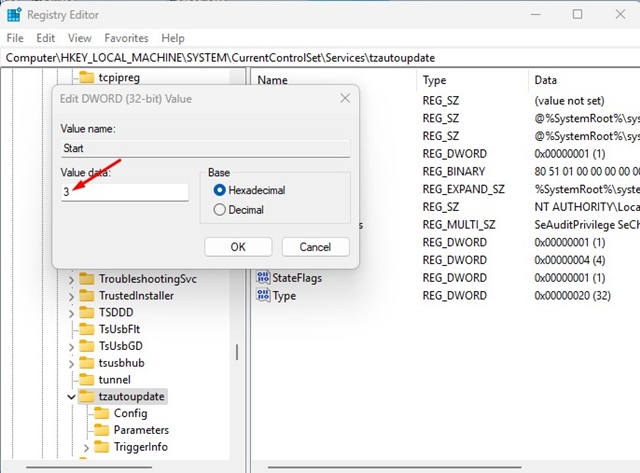Click the REG_MULTI_SZ type cell
The width and height of the screenshot is (640, 473).
click(x=459, y=224)
